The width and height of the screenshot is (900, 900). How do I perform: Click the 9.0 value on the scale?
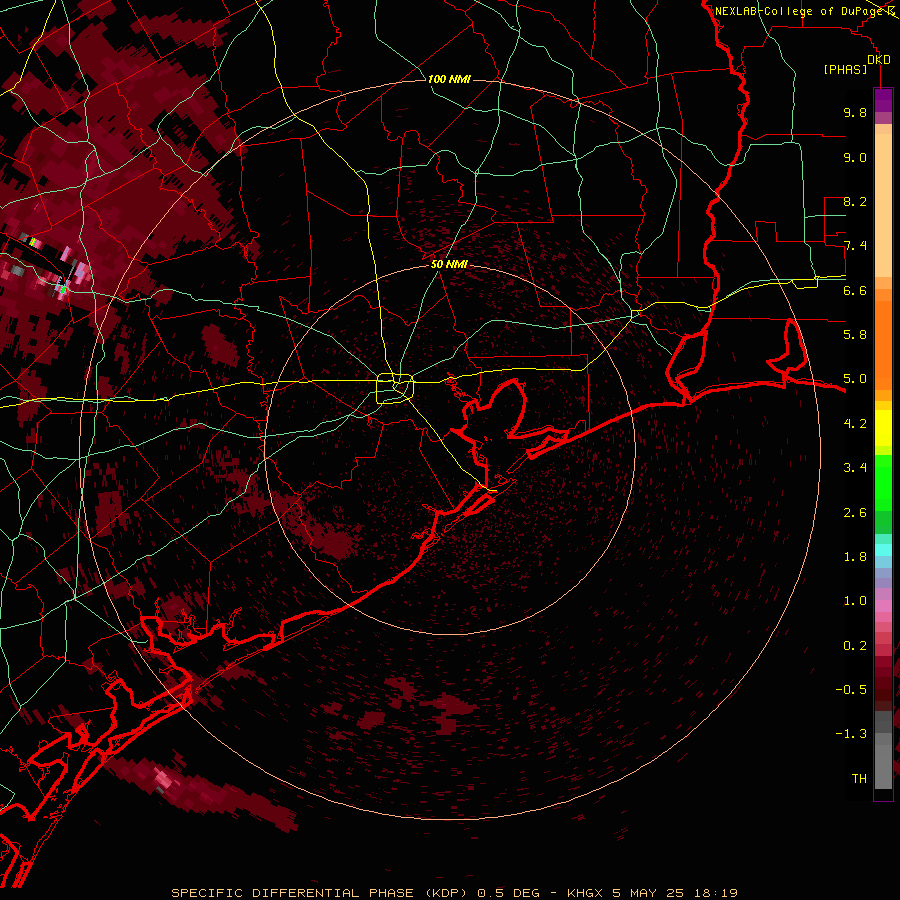point(855,157)
